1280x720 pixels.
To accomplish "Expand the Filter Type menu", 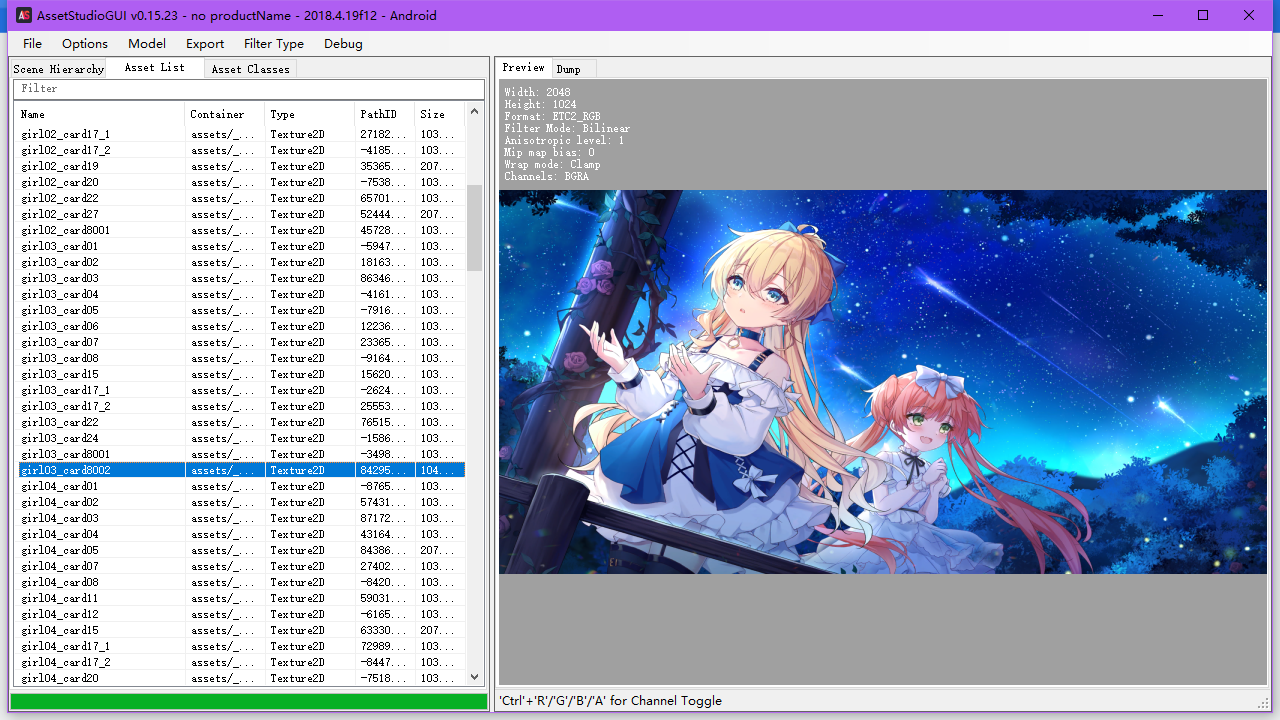I will tap(274, 43).
